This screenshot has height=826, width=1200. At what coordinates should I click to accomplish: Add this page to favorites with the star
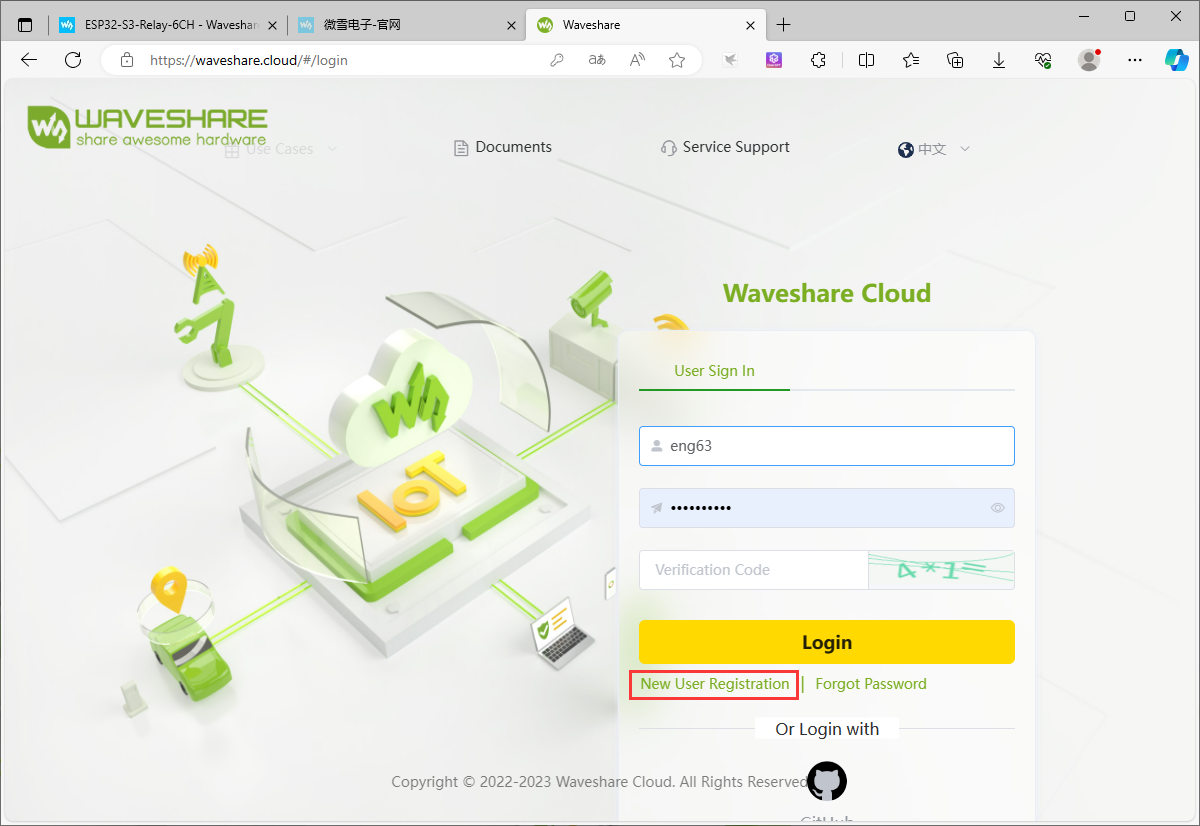(677, 60)
